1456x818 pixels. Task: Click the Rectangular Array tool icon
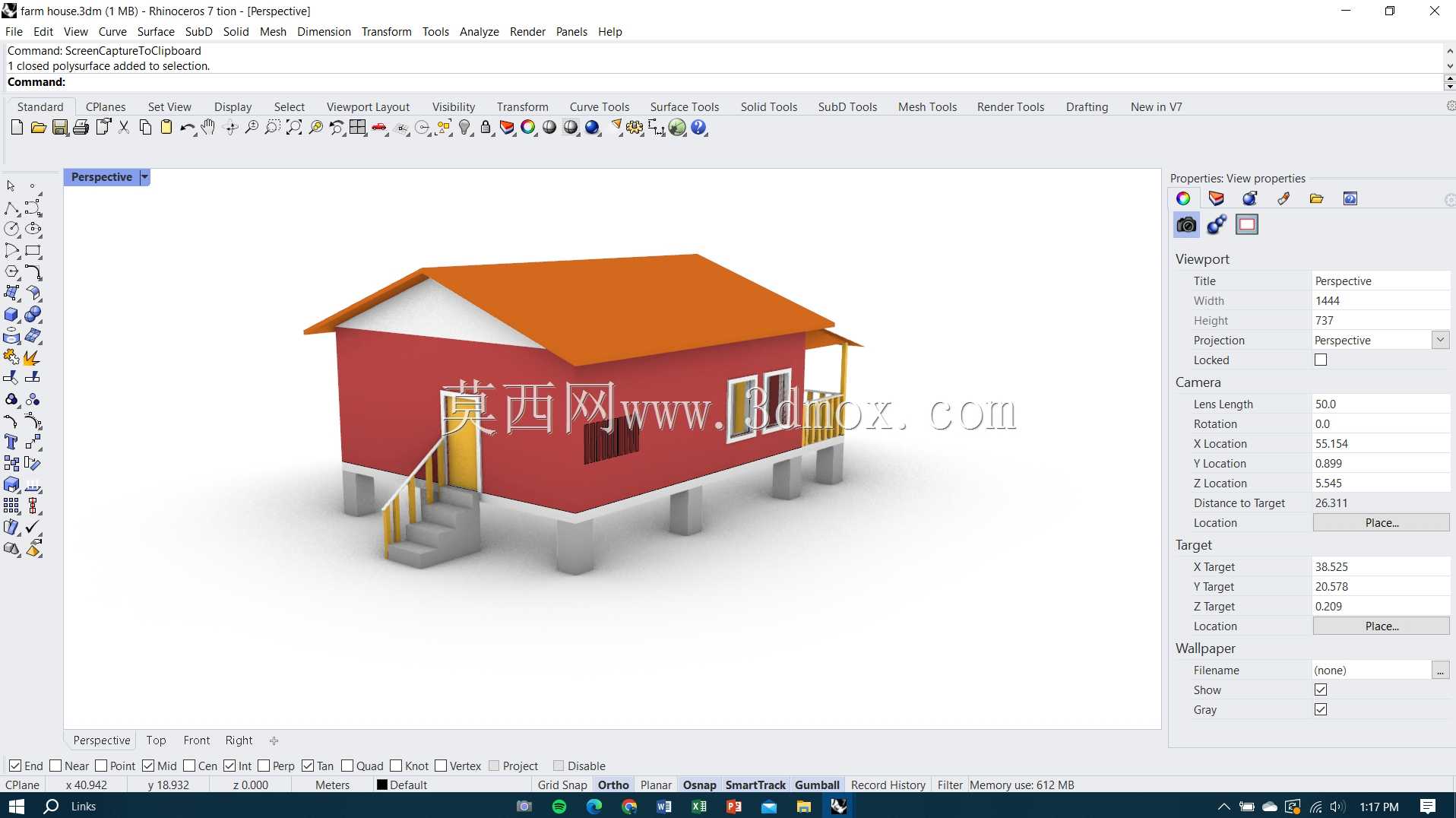point(12,506)
